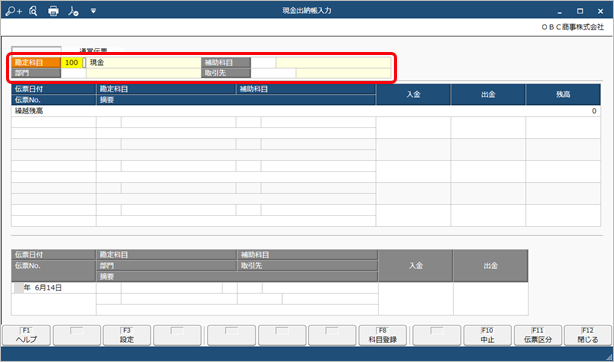Click the 勘定科目 code field showing 100

click(72, 63)
